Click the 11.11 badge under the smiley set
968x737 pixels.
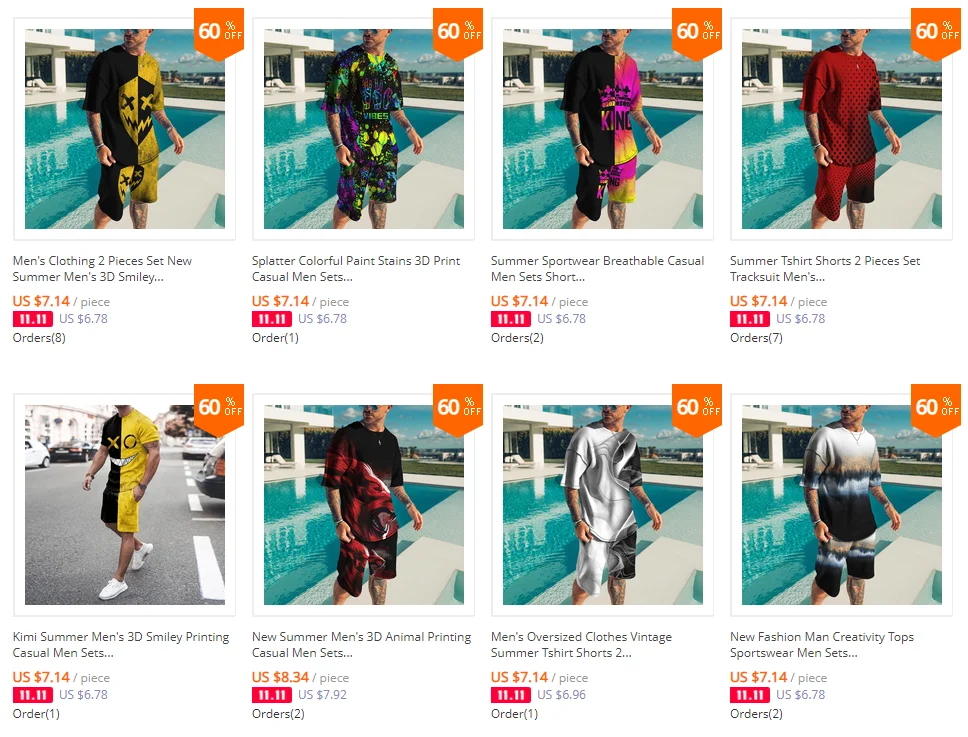click(x=33, y=319)
